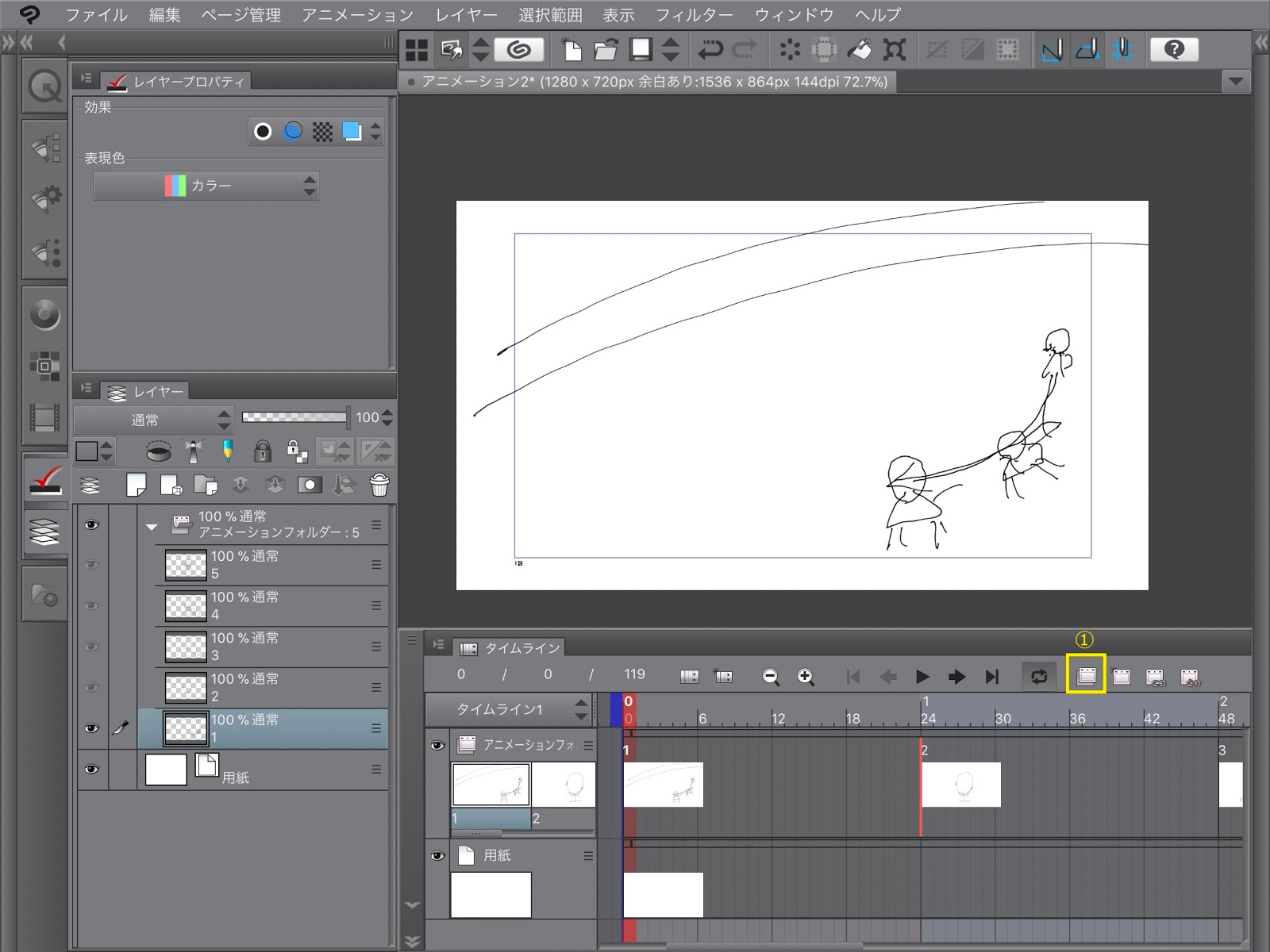The height and width of the screenshot is (952, 1270).
Task: Click the undo arrow icon
Action: (x=709, y=50)
